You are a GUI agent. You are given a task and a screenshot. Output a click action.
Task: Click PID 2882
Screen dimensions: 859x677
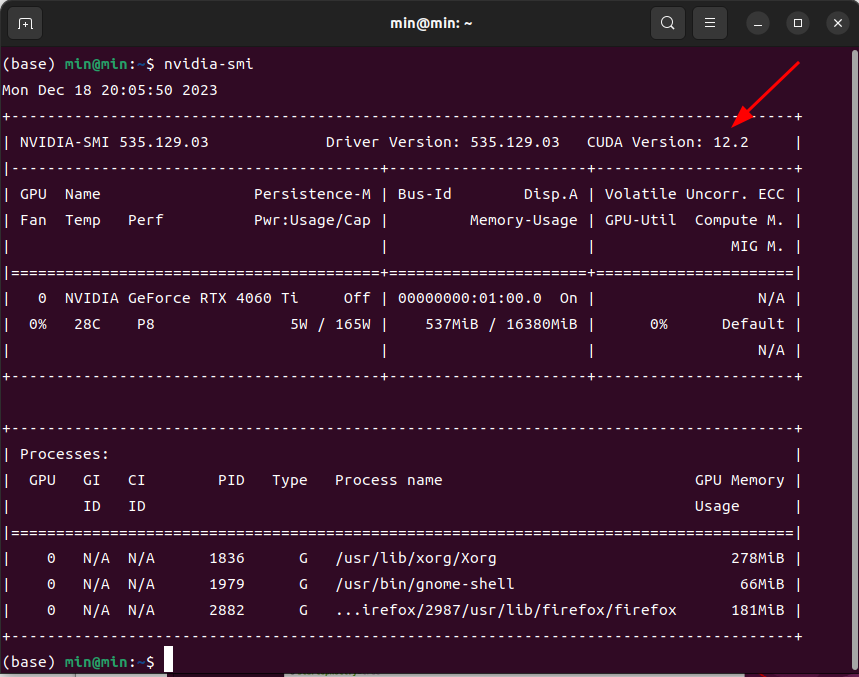(x=227, y=611)
